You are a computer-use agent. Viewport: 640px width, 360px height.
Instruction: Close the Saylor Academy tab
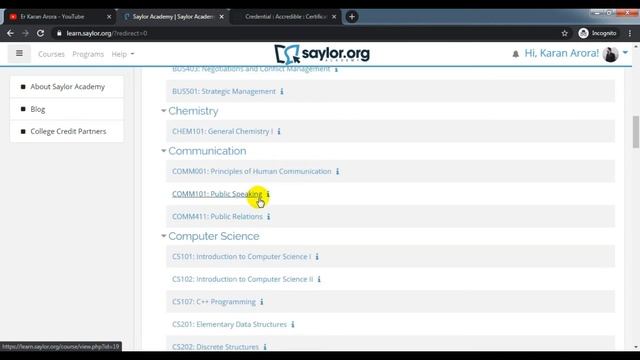[x=222, y=17]
